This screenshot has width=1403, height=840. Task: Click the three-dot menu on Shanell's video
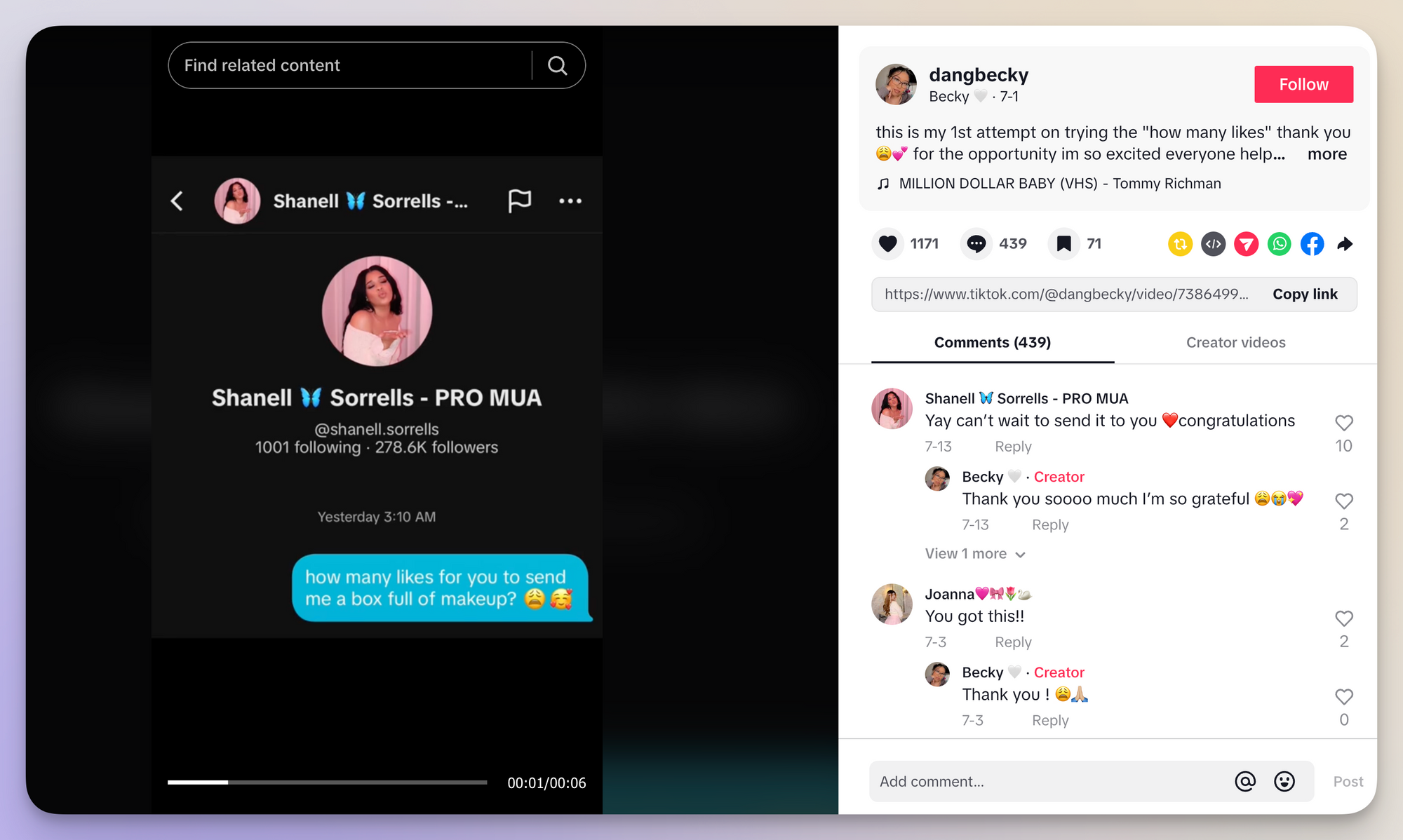coord(570,200)
